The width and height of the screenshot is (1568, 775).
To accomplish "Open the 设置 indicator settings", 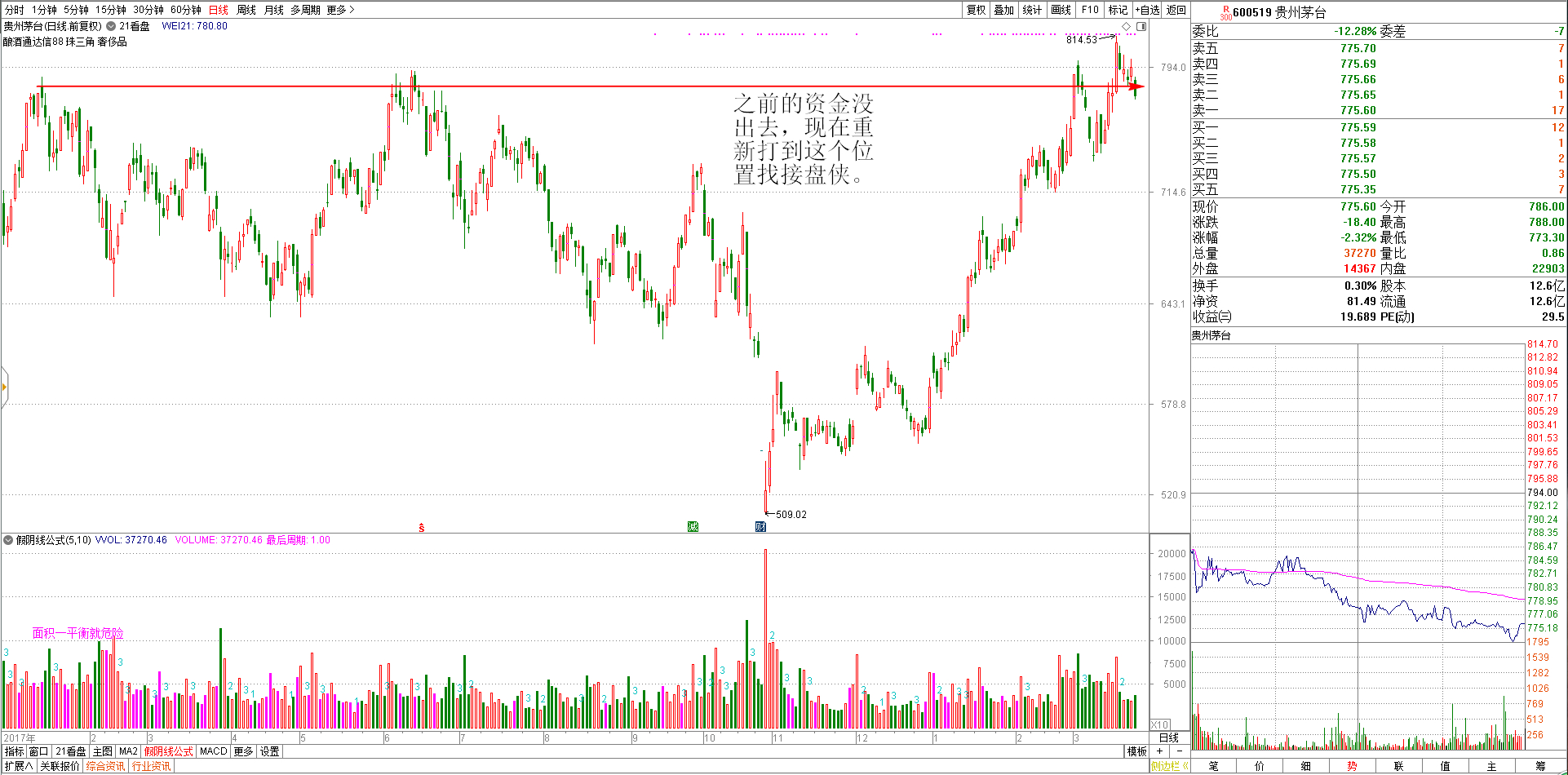I will [x=270, y=751].
